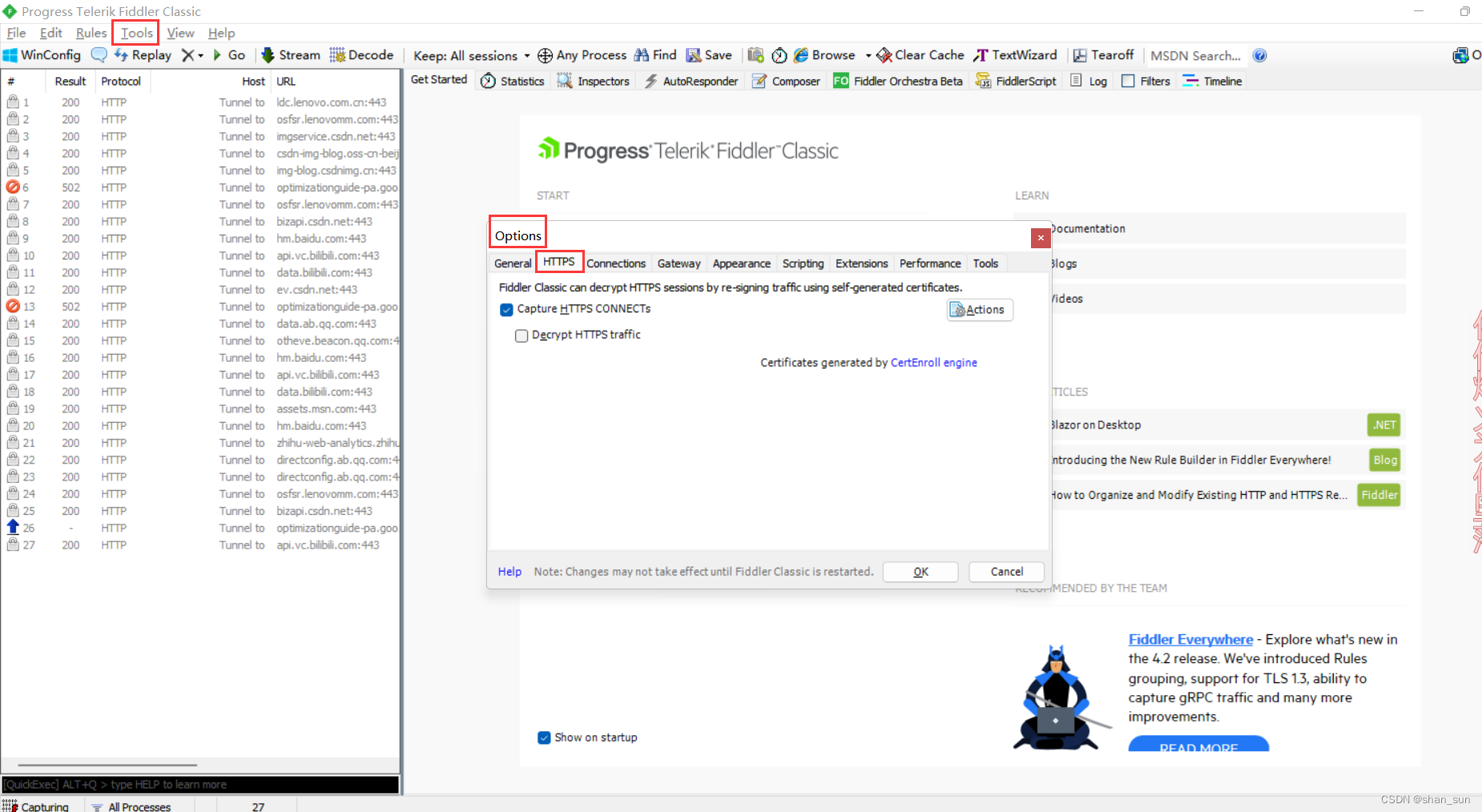Switch to Connections options tab

coord(616,263)
